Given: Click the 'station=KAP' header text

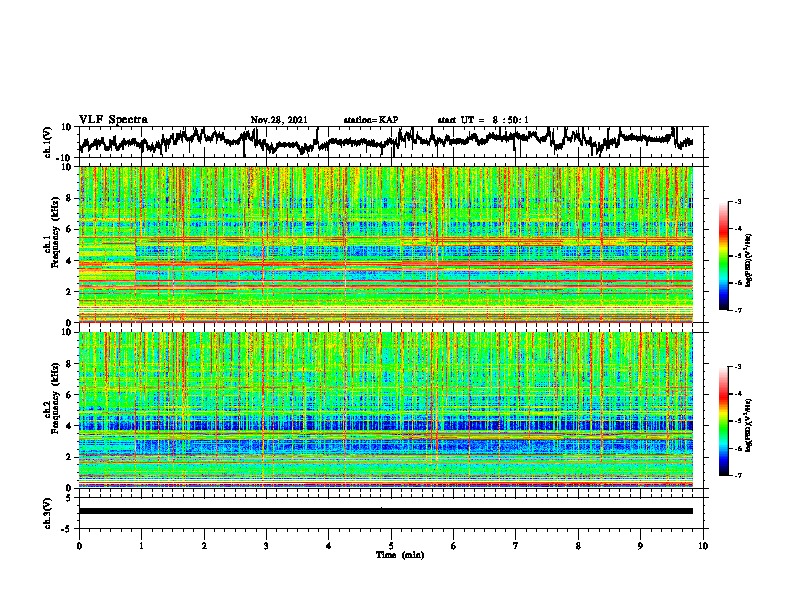Looking at the screenshot, I should [371, 120].
